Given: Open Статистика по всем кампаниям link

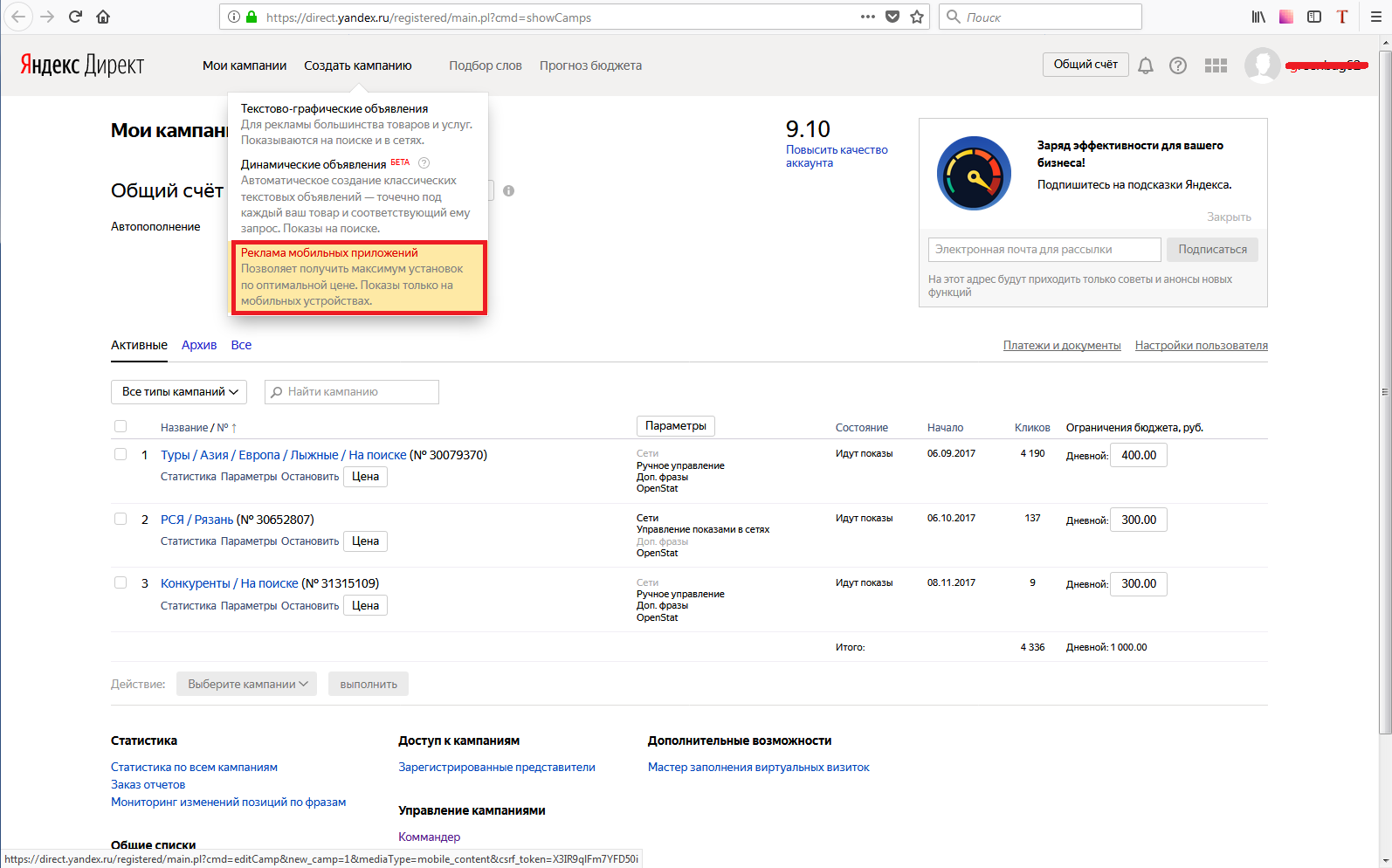Looking at the screenshot, I should (194, 768).
